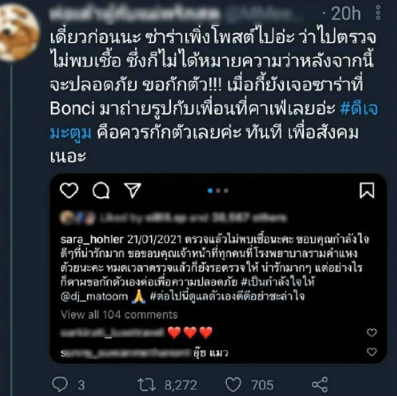Viewport: 397px width, 396px height.
Task: Like the comment reading อุ๊ย แมว
Action: tap(372, 352)
